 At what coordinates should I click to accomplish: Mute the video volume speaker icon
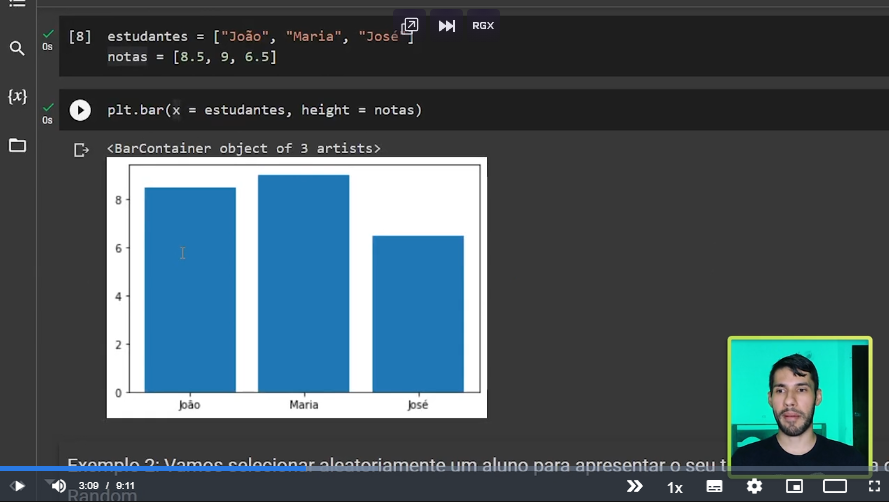click(58, 486)
